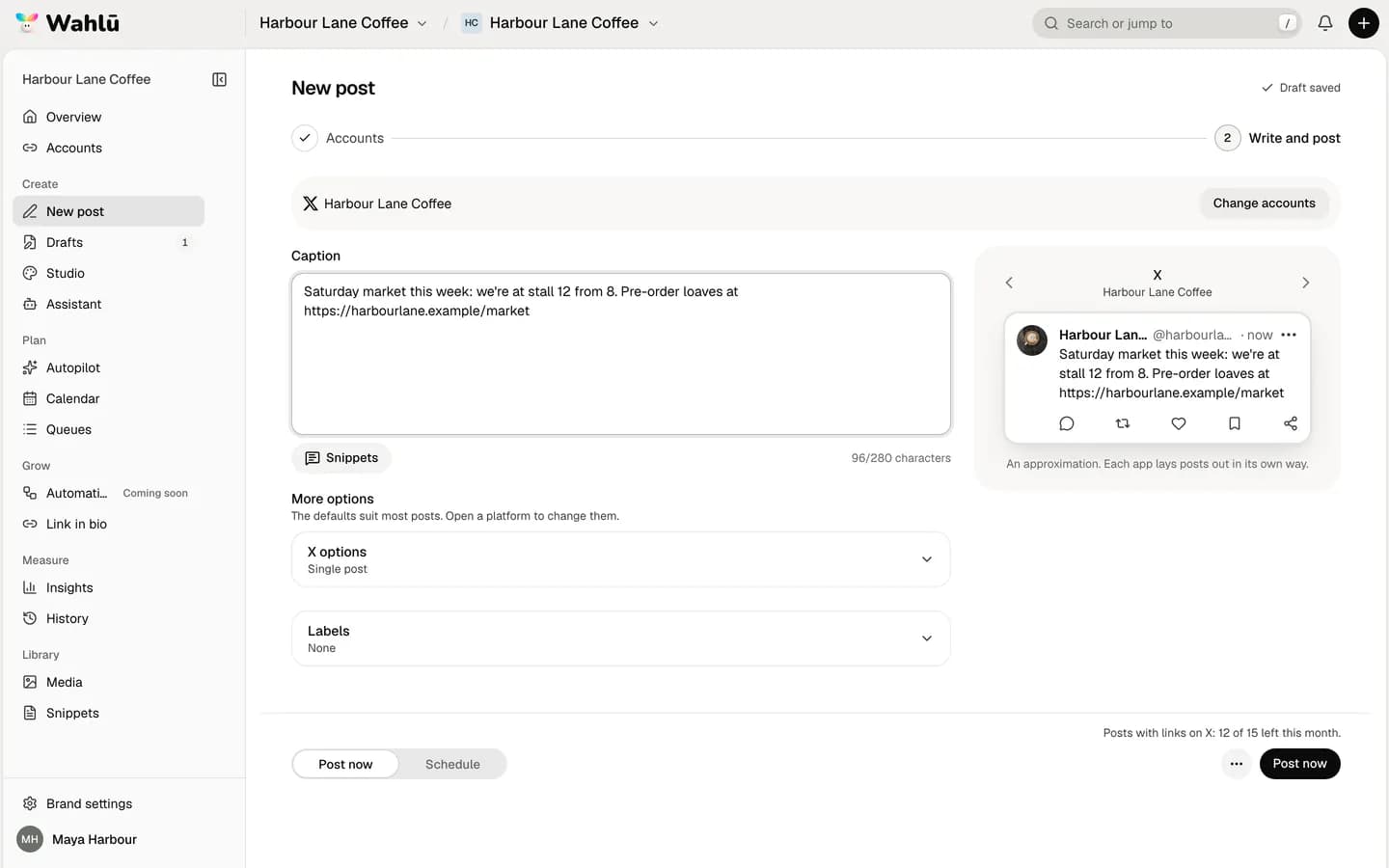This screenshot has height=868, width=1389.
Task: Collapse the sidebar with the panel icon
Action: [x=219, y=79]
